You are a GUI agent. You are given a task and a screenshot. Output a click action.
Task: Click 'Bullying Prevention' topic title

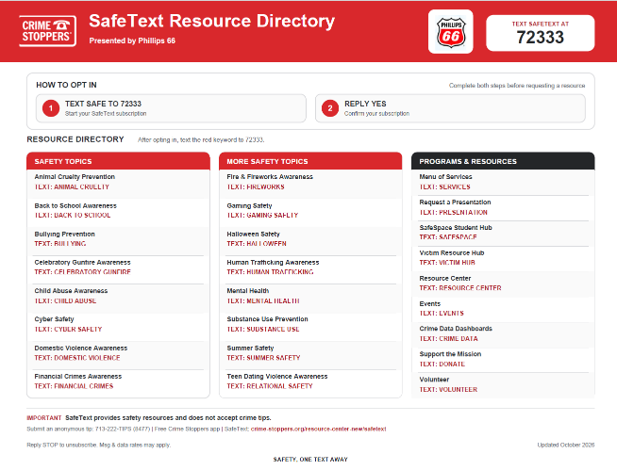65,234
